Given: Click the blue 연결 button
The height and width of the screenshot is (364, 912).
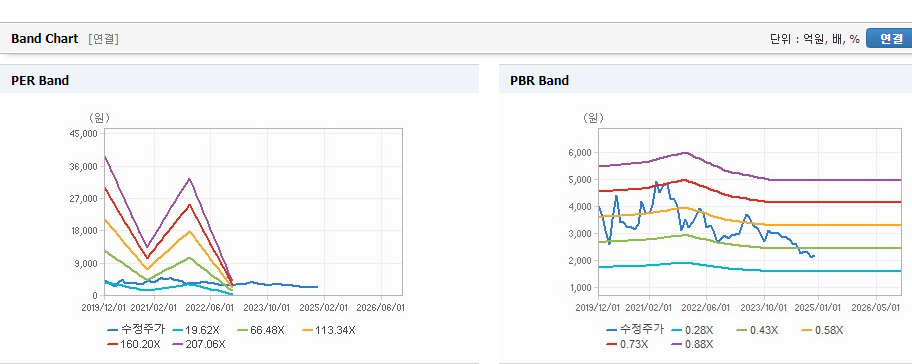Looking at the screenshot, I should tap(889, 39).
